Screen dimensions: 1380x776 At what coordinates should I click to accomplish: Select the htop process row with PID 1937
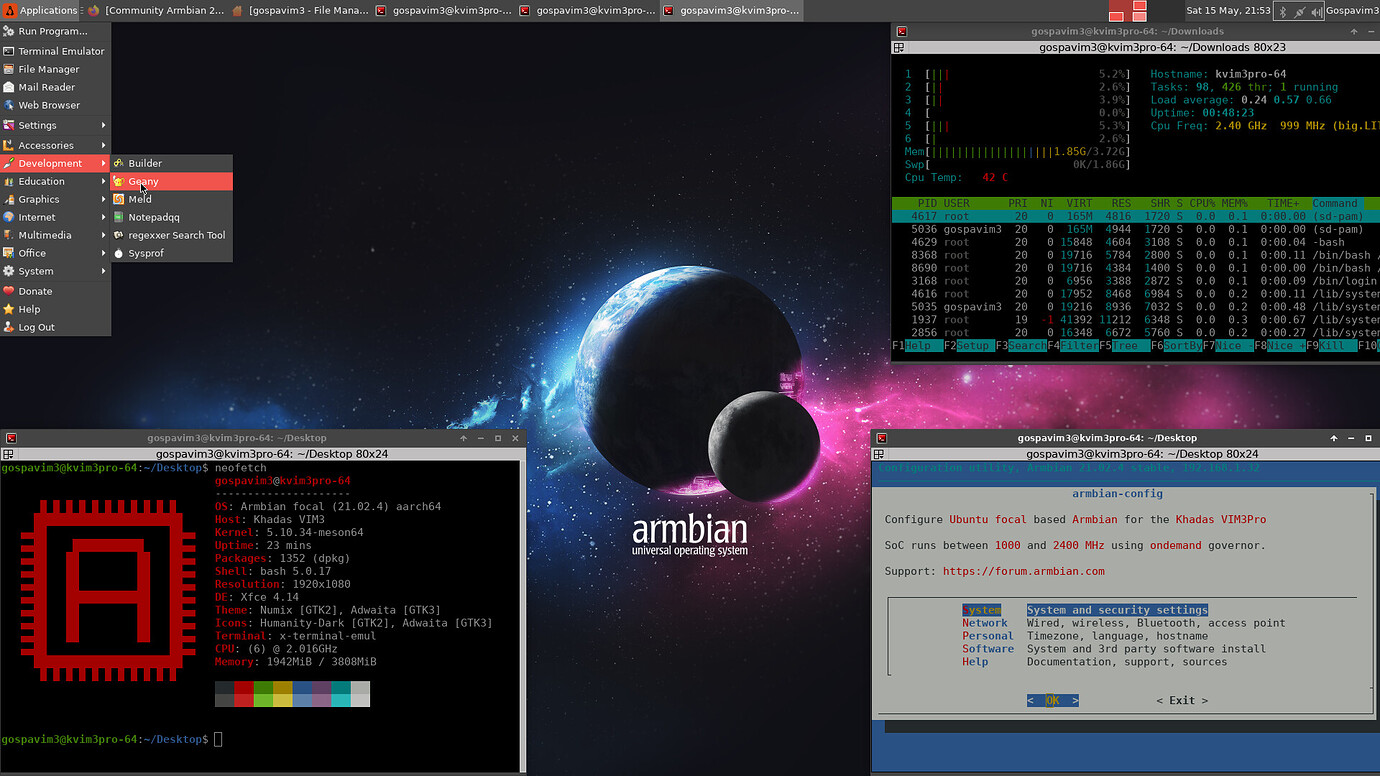(x=1136, y=320)
